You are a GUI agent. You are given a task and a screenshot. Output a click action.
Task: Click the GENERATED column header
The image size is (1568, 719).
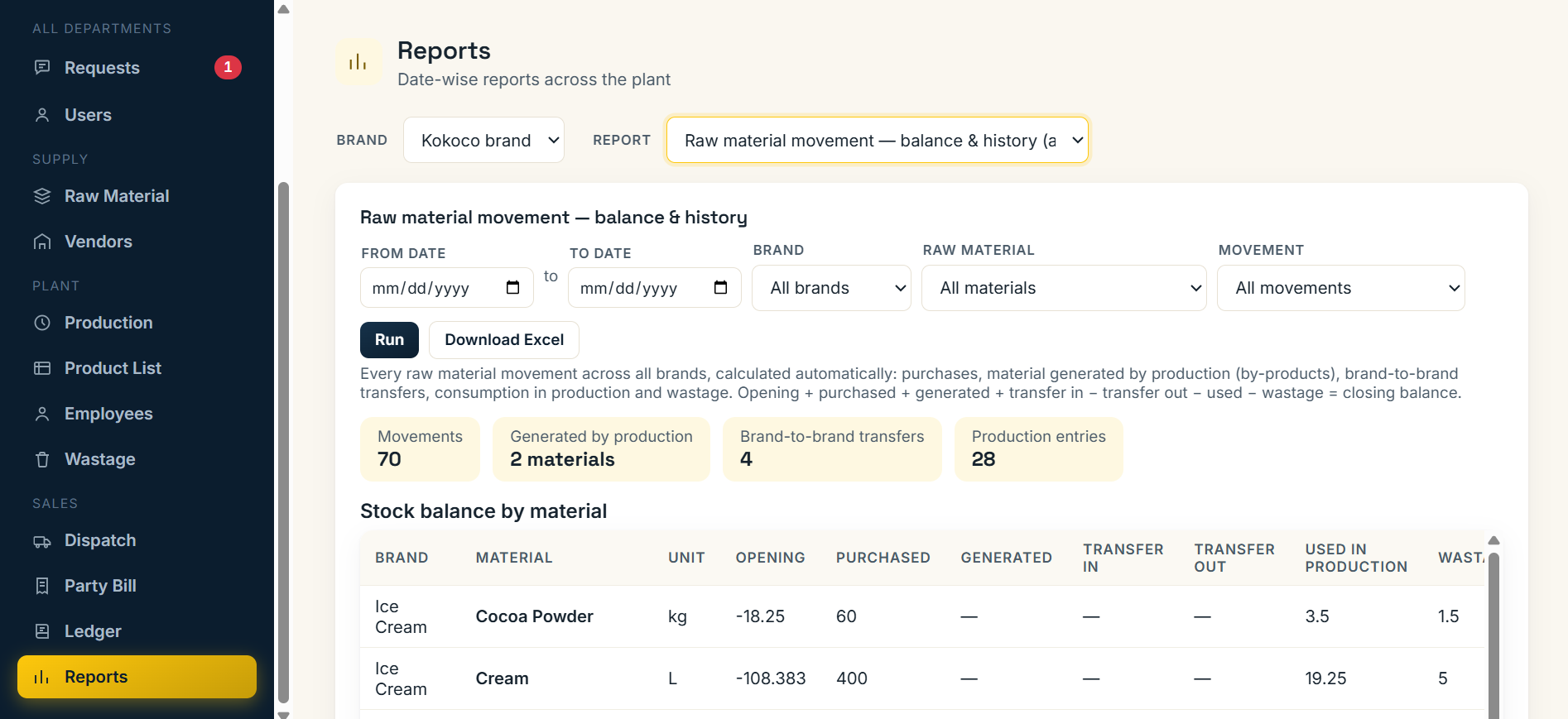coord(1006,558)
